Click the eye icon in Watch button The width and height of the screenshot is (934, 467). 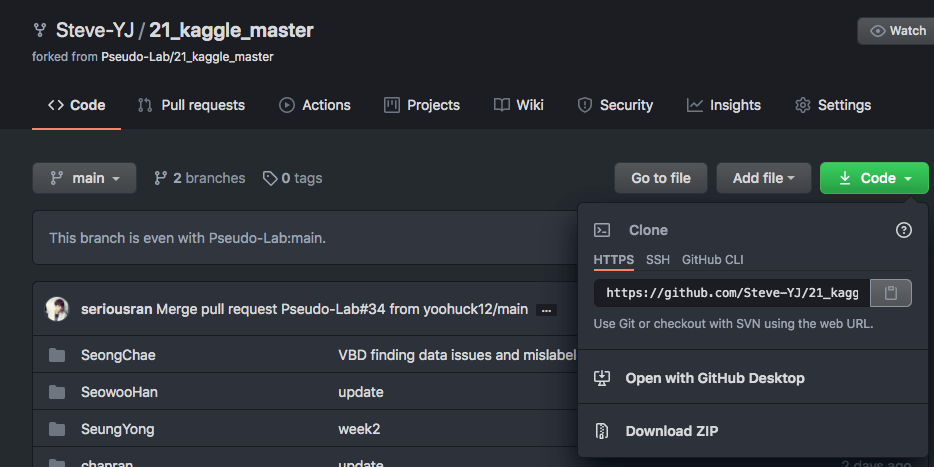click(877, 31)
